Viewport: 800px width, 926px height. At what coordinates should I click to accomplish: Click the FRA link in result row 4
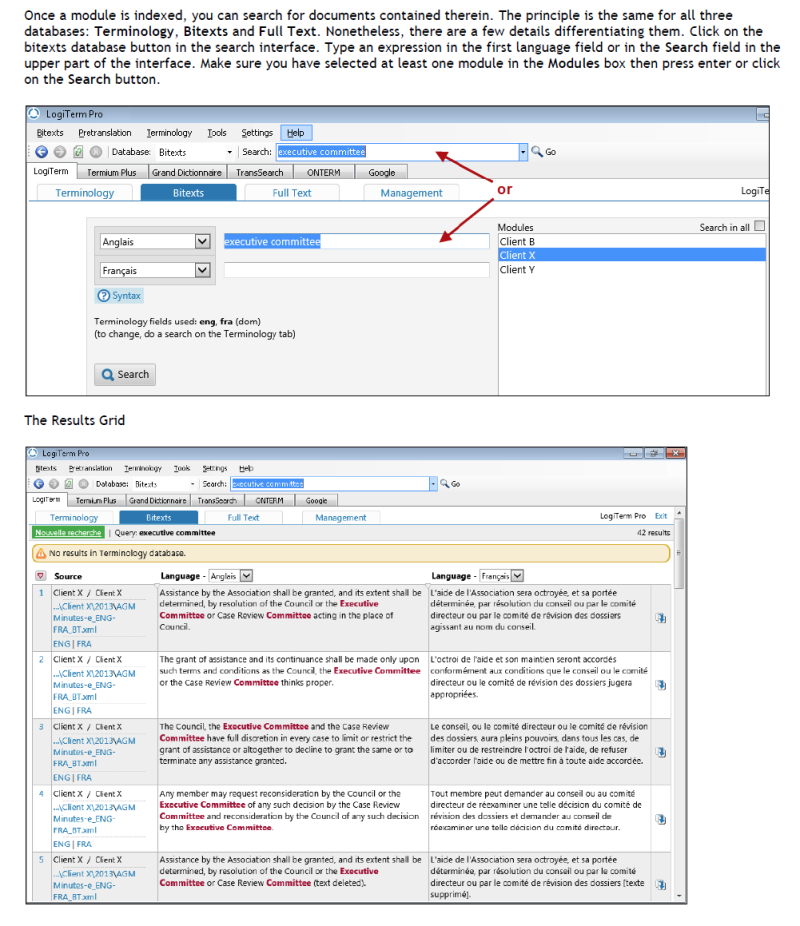point(84,845)
